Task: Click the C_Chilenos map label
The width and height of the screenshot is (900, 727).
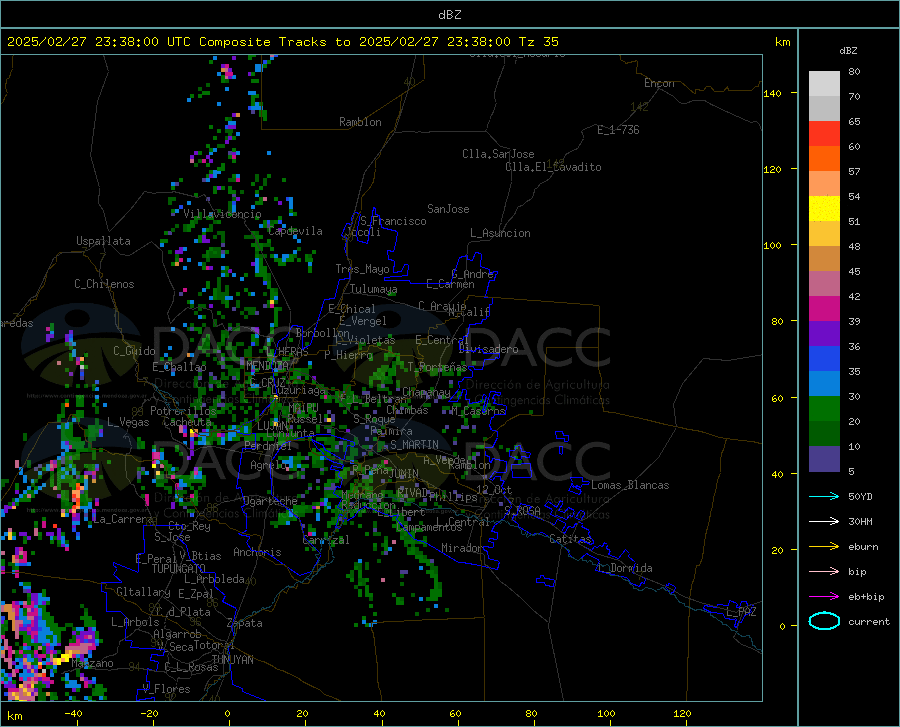Action: [104, 284]
